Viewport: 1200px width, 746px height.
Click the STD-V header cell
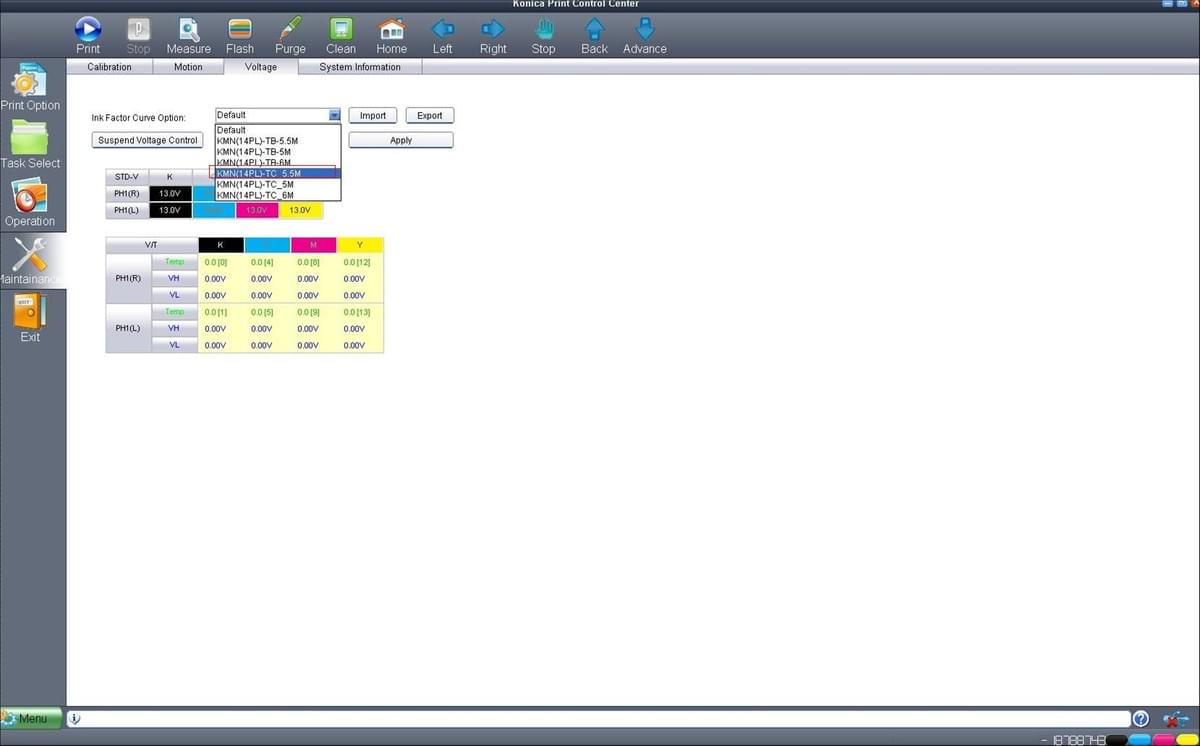pos(127,177)
